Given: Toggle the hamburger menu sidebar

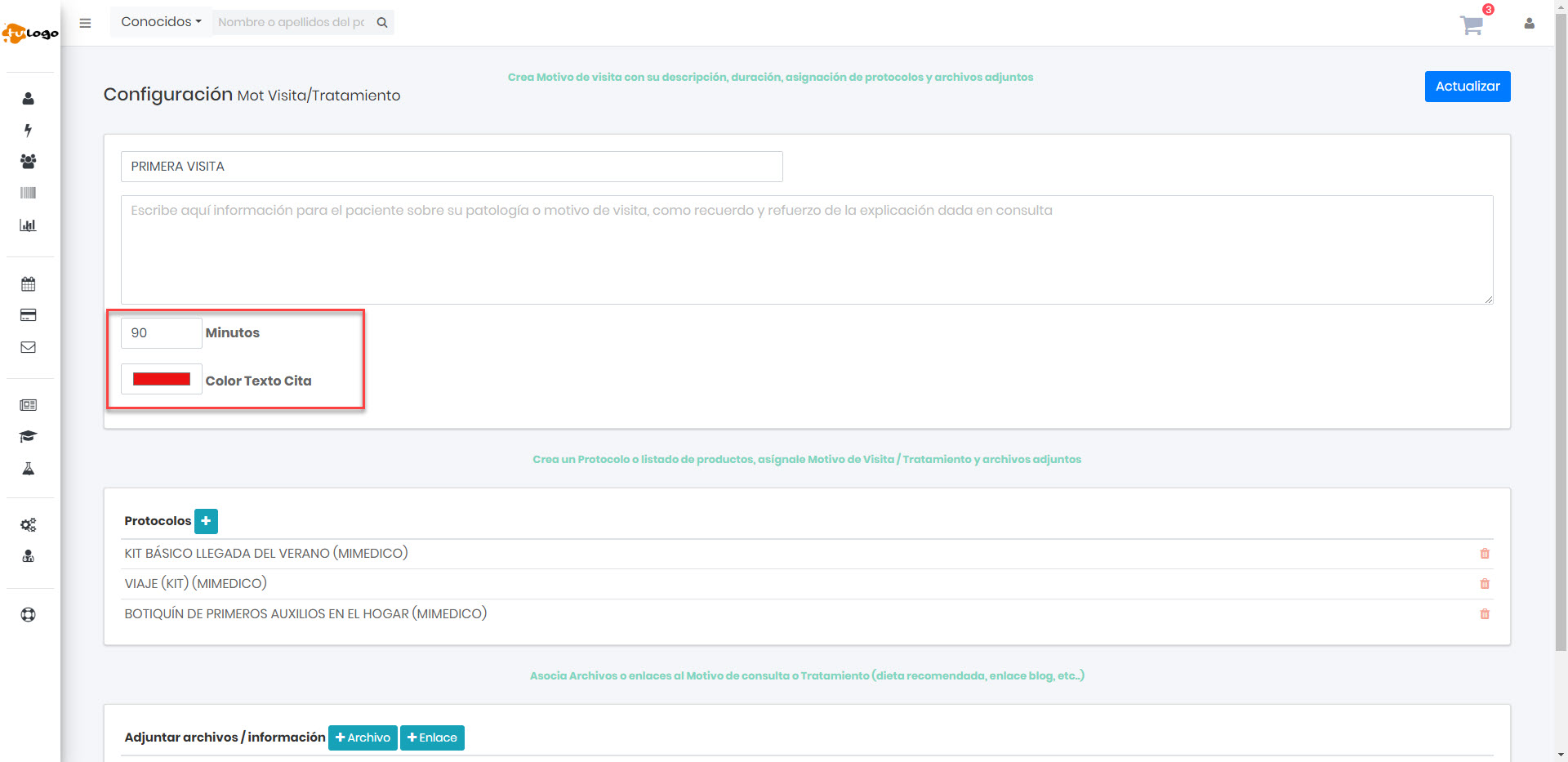Looking at the screenshot, I should [85, 23].
